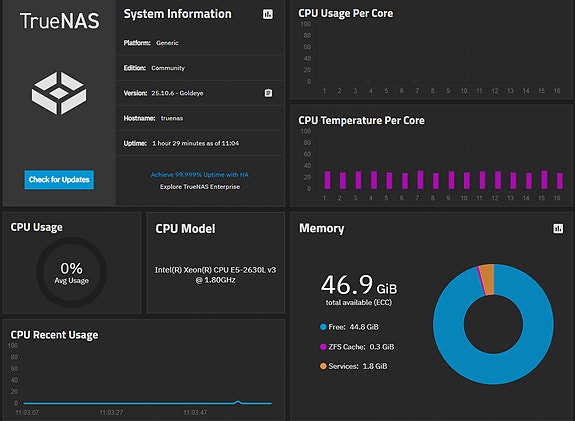Open Achieve 99.999% Uptime with HA link
The image size is (575, 421).
(199, 175)
